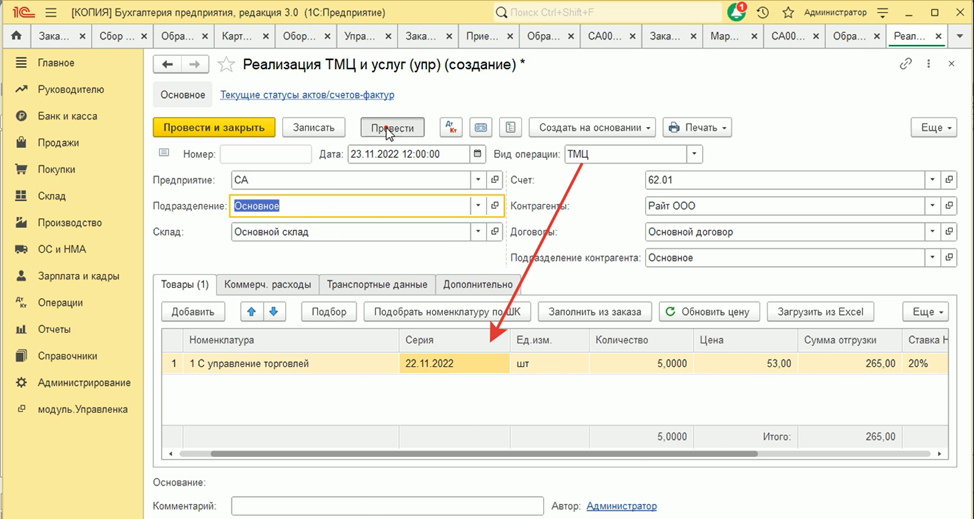Viewport: 974px width, 519px height.
Task: Expand Предприятие dropdown arrow
Action: pos(478,180)
